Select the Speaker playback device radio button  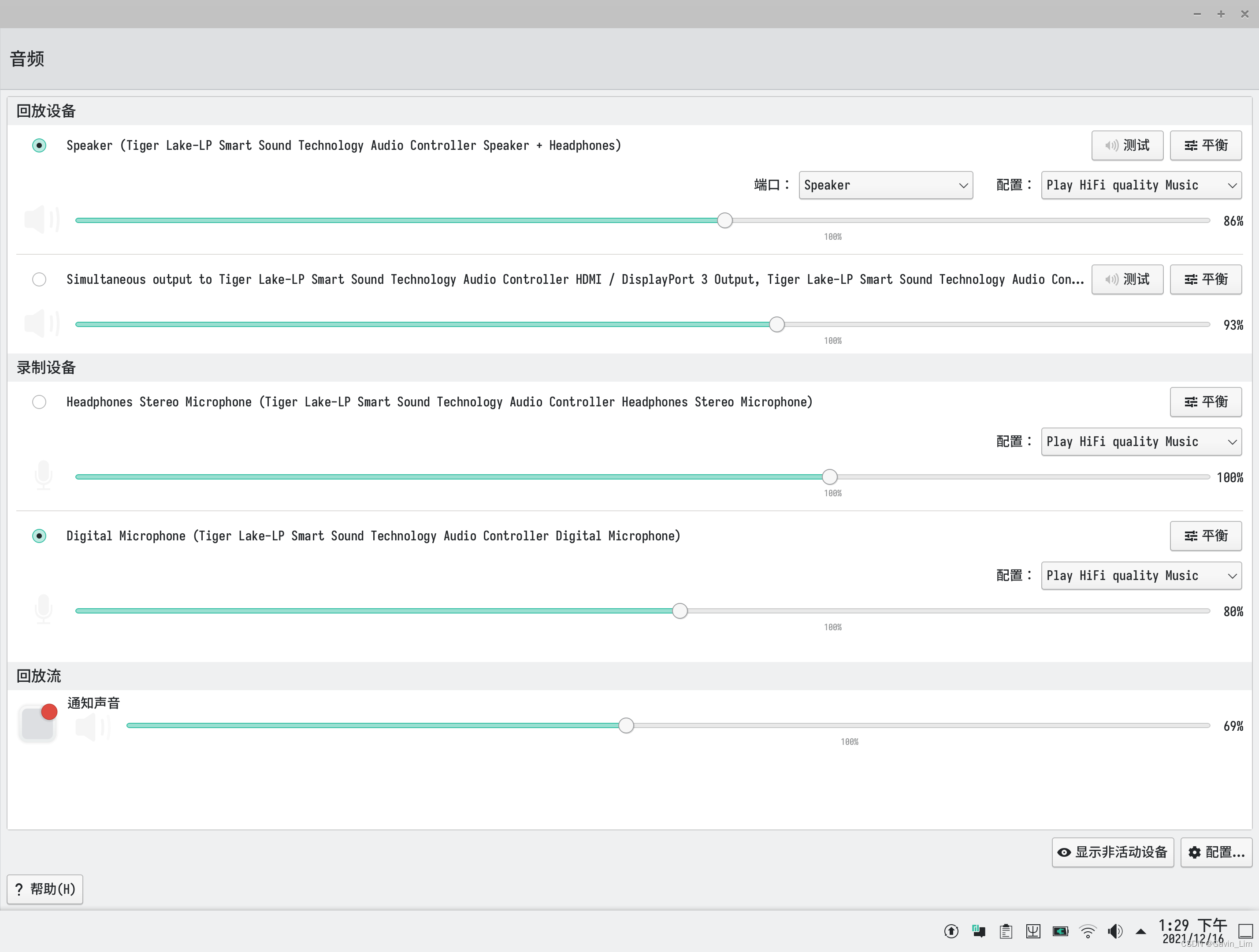click(39, 146)
